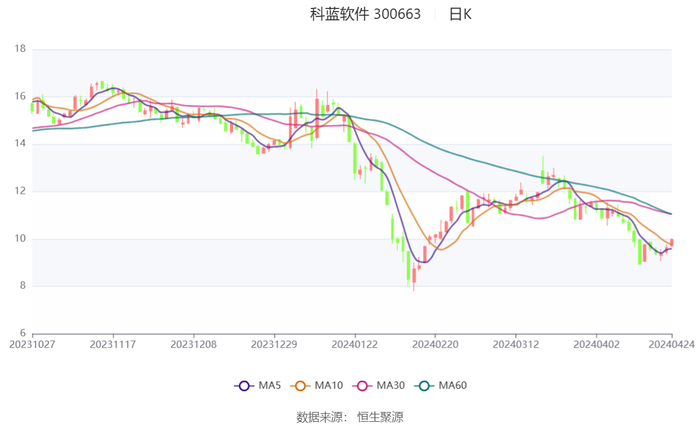Select the 20240122 x-axis date label
This screenshot has height=426, width=700.
(x=355, y=345)
